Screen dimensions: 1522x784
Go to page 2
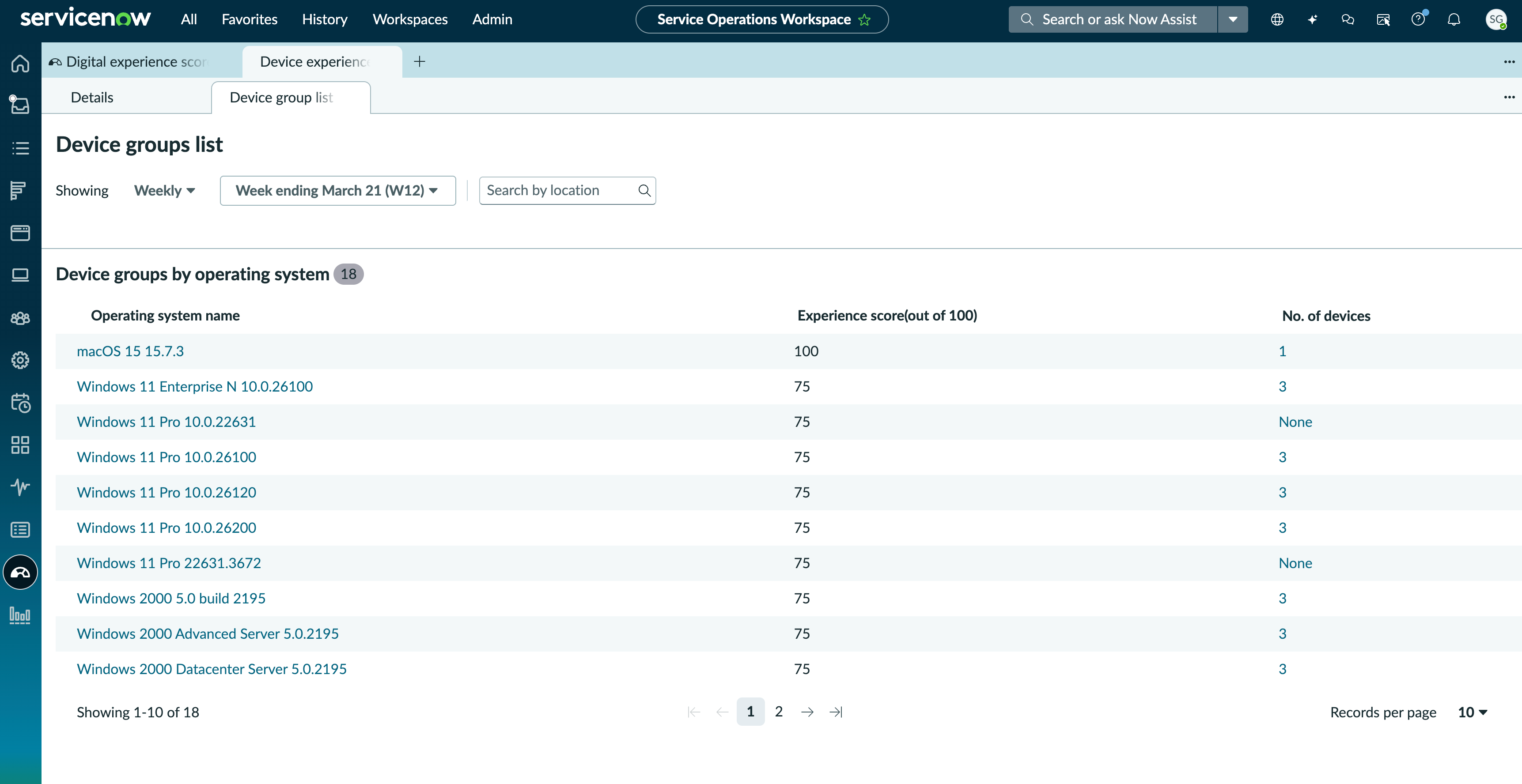click(779, 712)
